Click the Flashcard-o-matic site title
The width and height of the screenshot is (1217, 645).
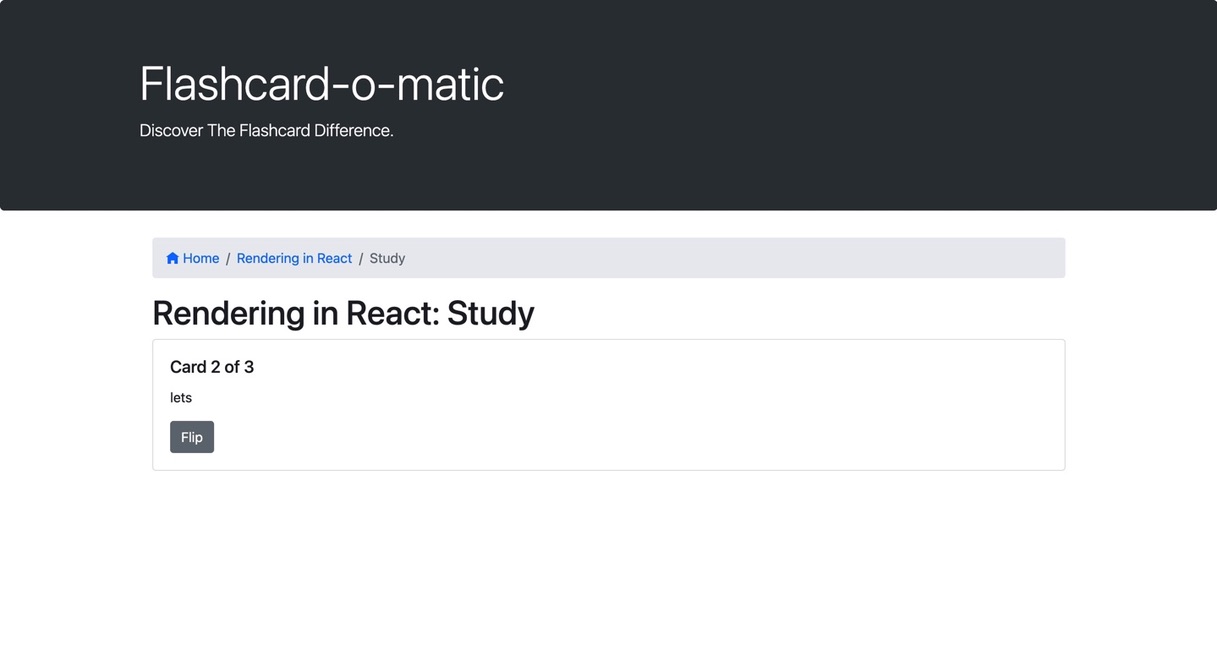click(322, 83)
